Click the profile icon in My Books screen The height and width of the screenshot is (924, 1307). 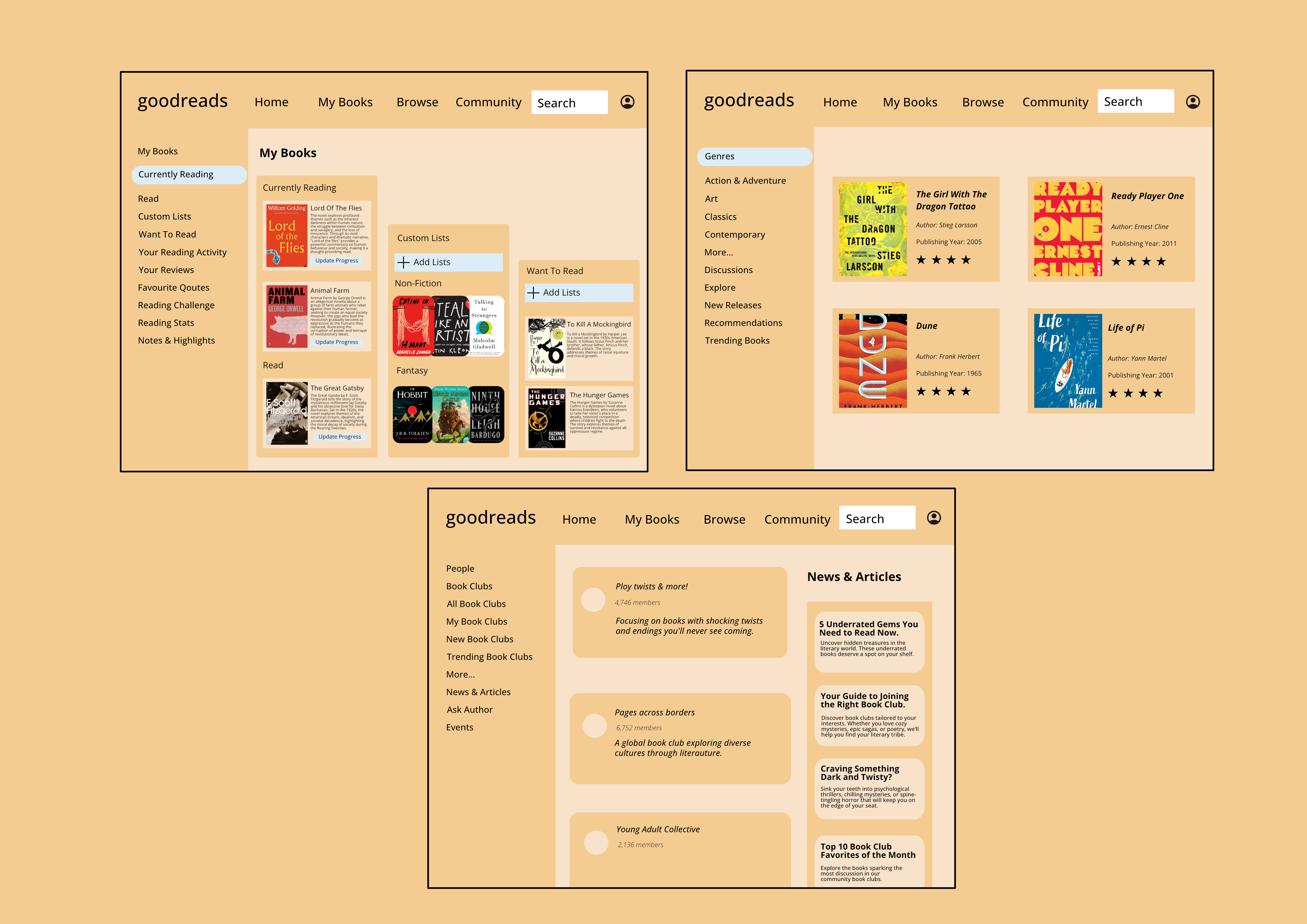coord(627,102)
